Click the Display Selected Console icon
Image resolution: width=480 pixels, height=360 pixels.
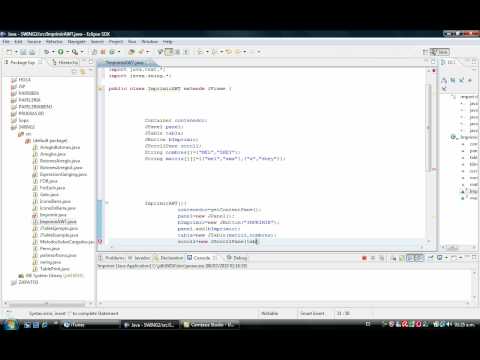(x=440, y=258)
